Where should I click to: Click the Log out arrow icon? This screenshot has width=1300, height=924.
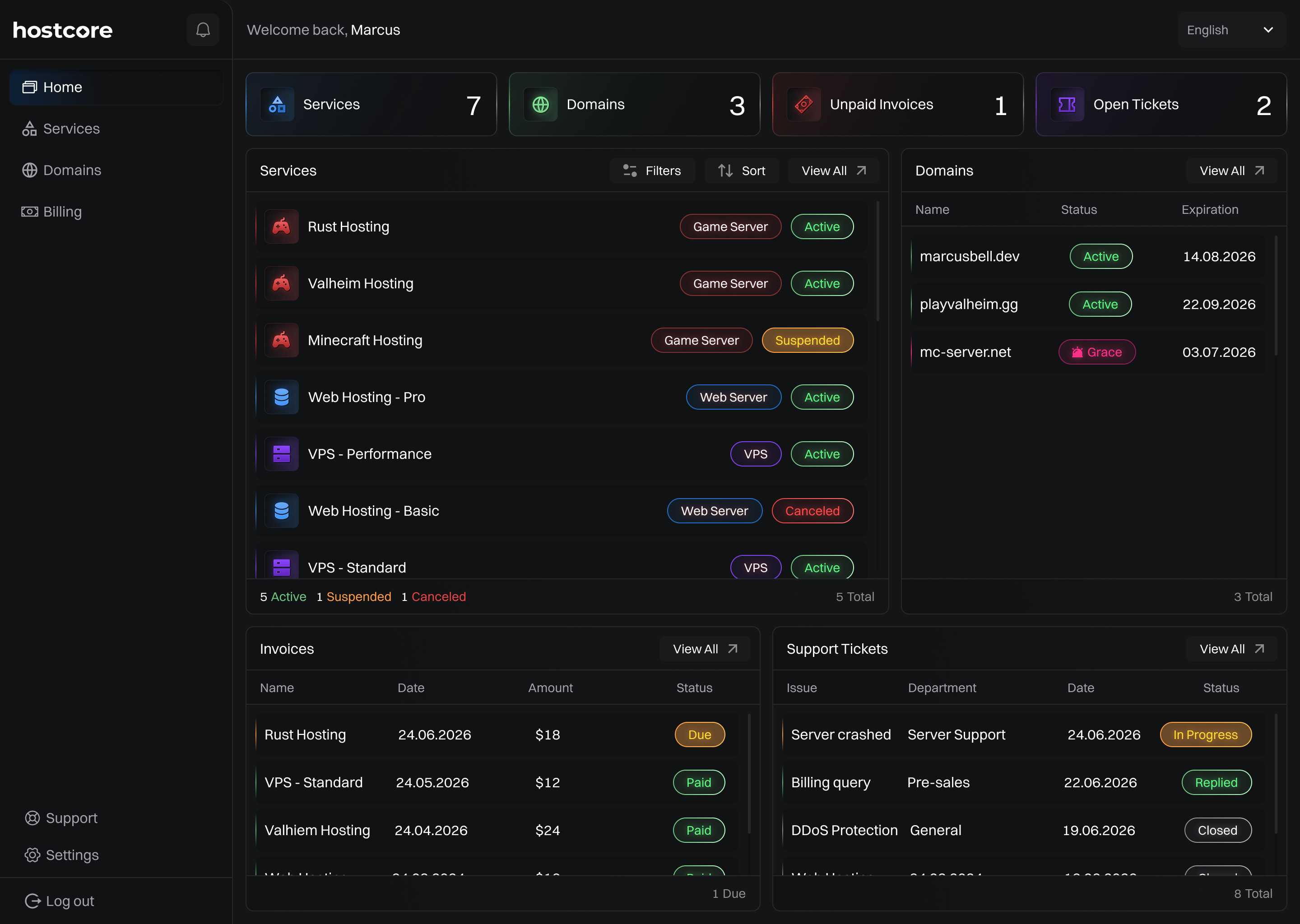pos(32,901)
